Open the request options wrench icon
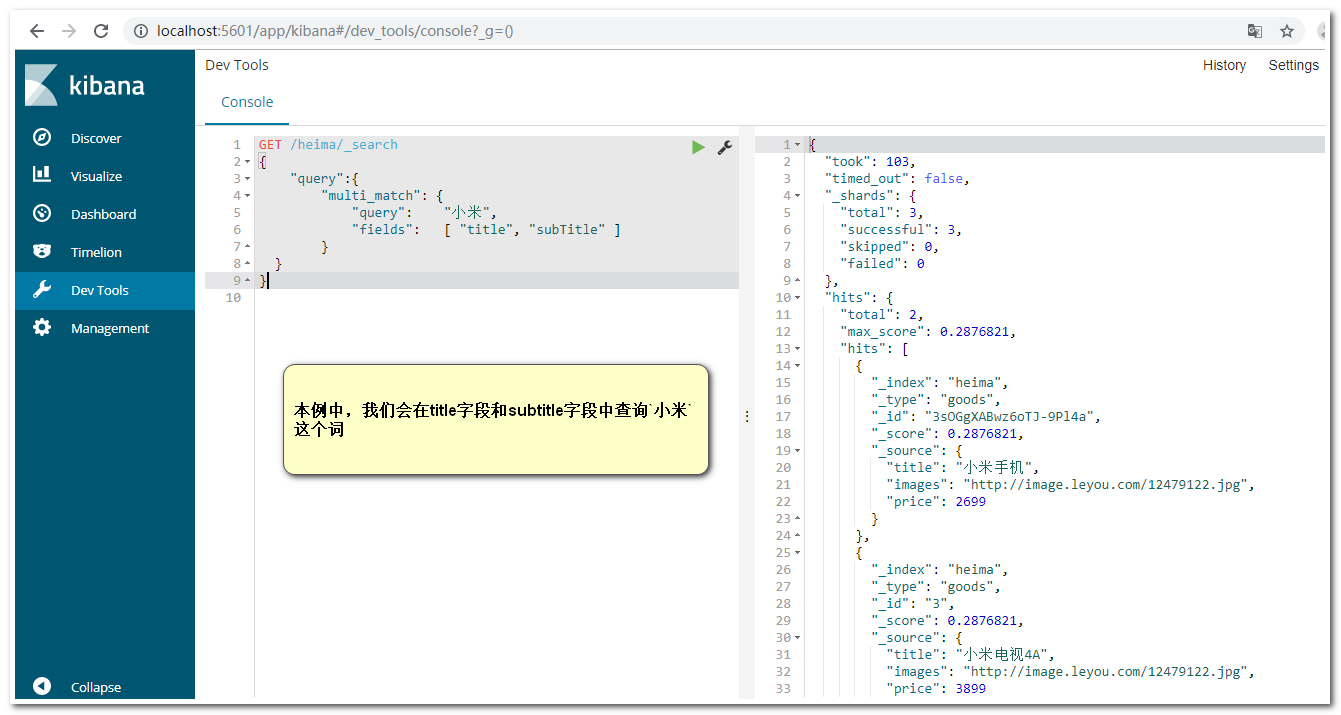Screen dimensions: 1341x715 (x=725, y=147)
